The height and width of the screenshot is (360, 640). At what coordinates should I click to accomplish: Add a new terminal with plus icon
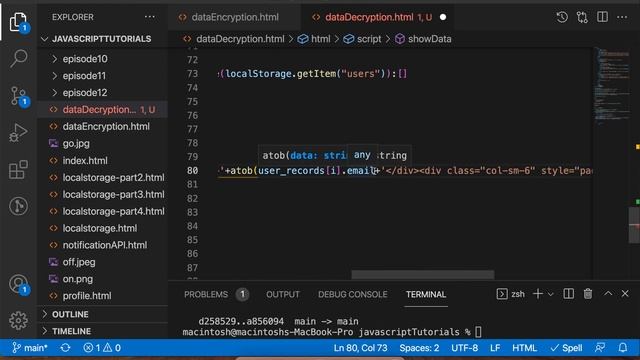(538, 294)
